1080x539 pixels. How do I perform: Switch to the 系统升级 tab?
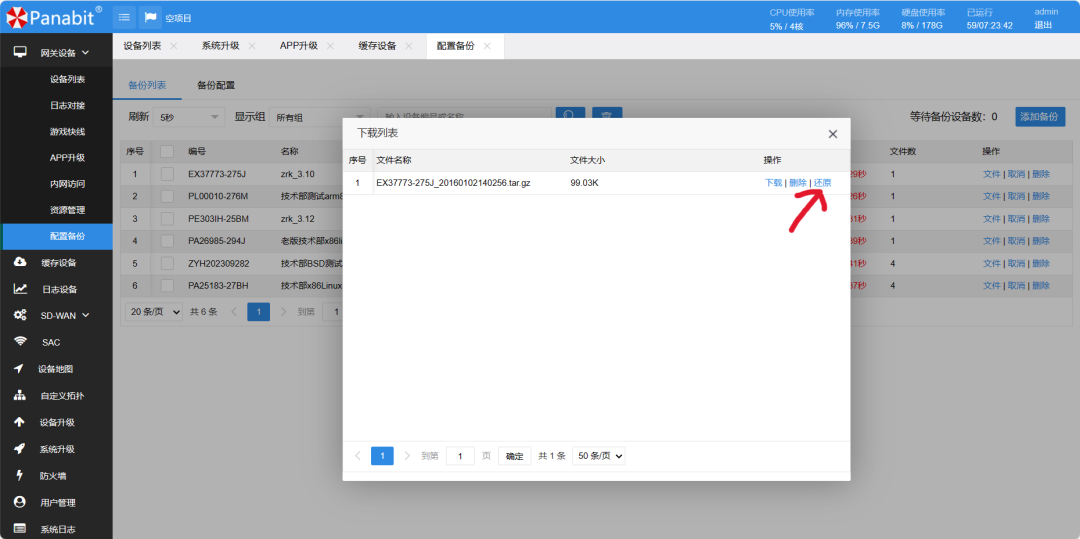(220, 46)
